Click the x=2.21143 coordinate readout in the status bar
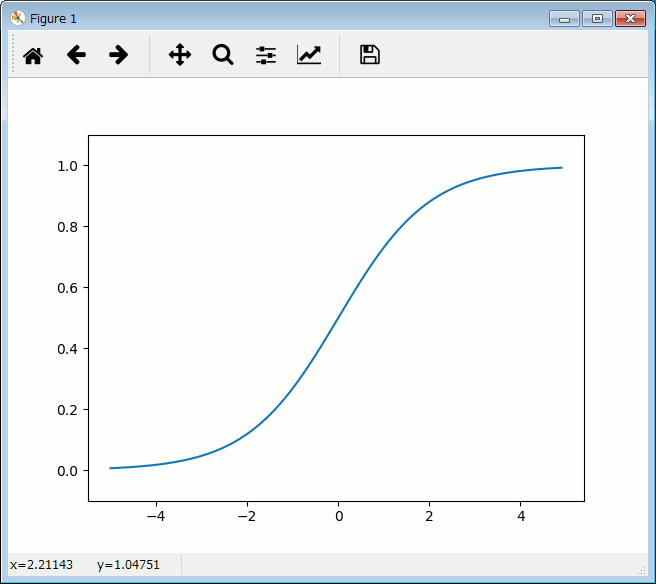 [x=41, y=565]
